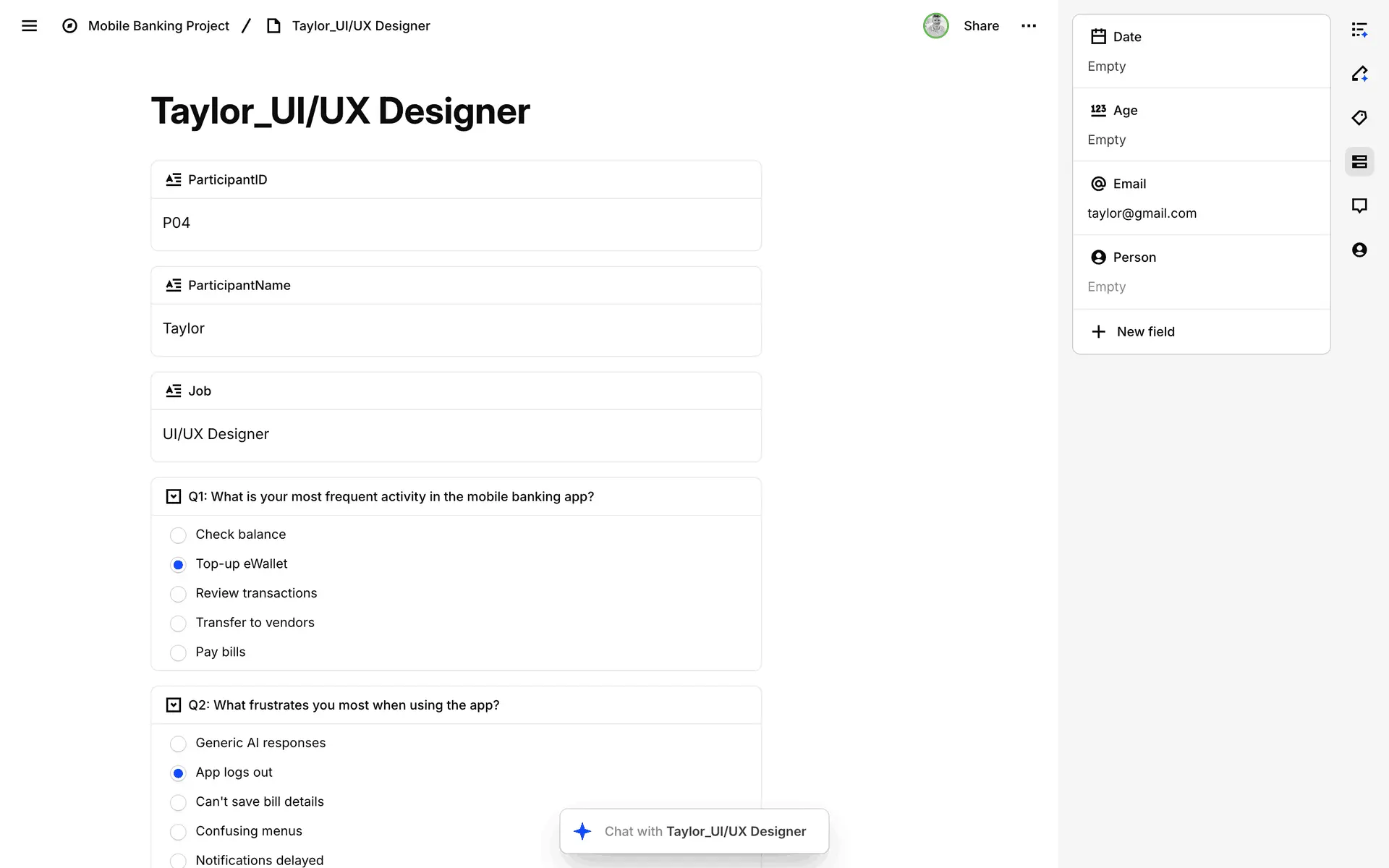Open the AI edit pencil icon

1359,74
